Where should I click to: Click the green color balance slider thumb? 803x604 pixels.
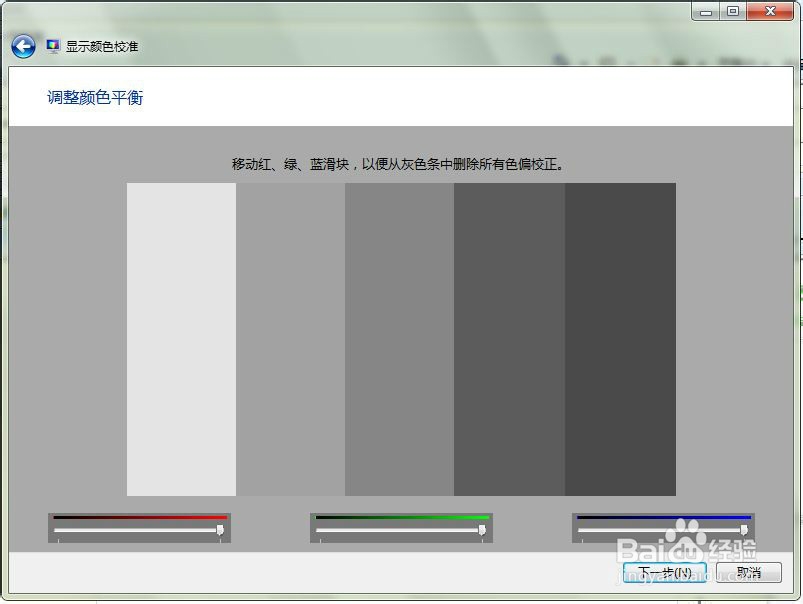click(482, 530)
